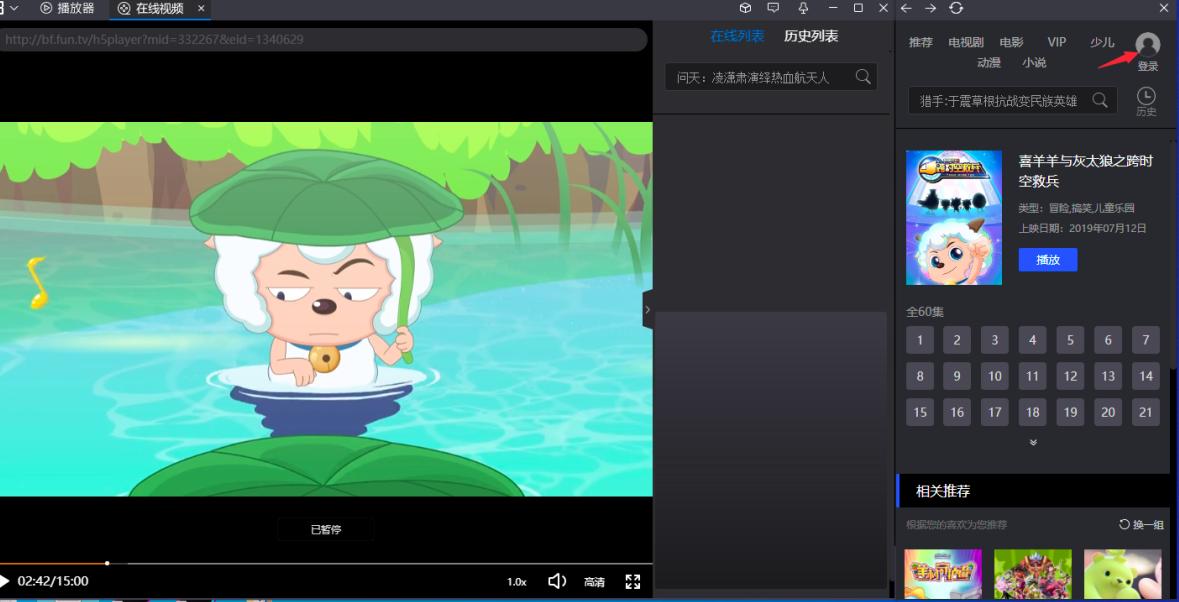1179x602 pixels.
Task: Select episode 7
Action: (1146, 340)
